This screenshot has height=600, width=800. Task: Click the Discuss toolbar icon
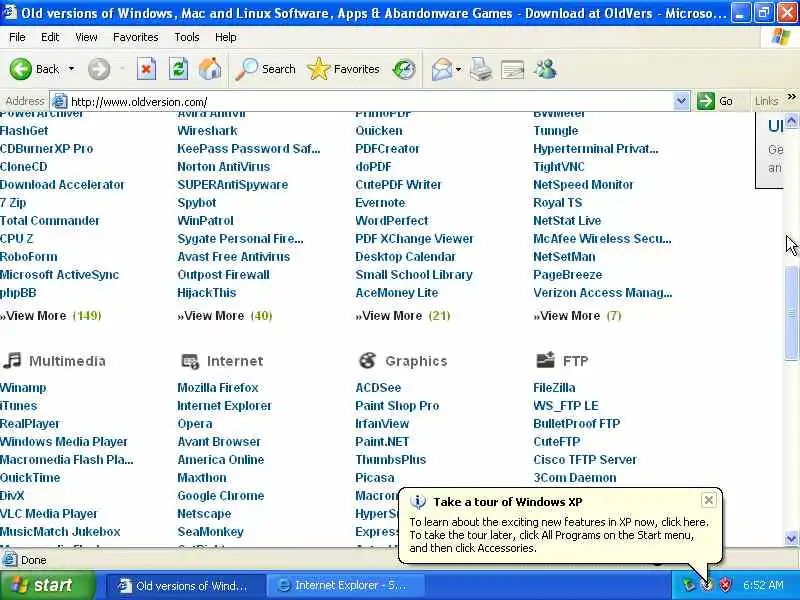coord(513,69)
